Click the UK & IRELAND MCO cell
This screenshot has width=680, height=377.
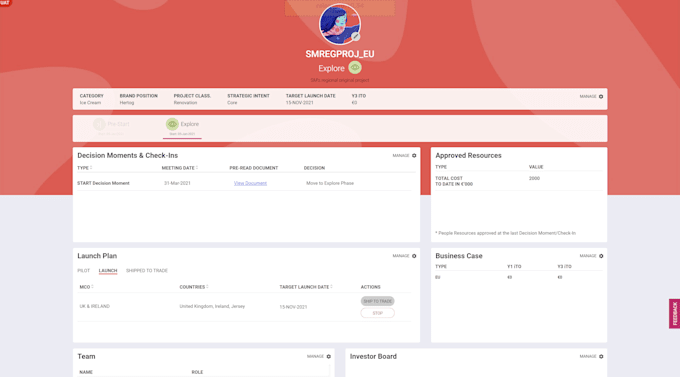point(95,306)
